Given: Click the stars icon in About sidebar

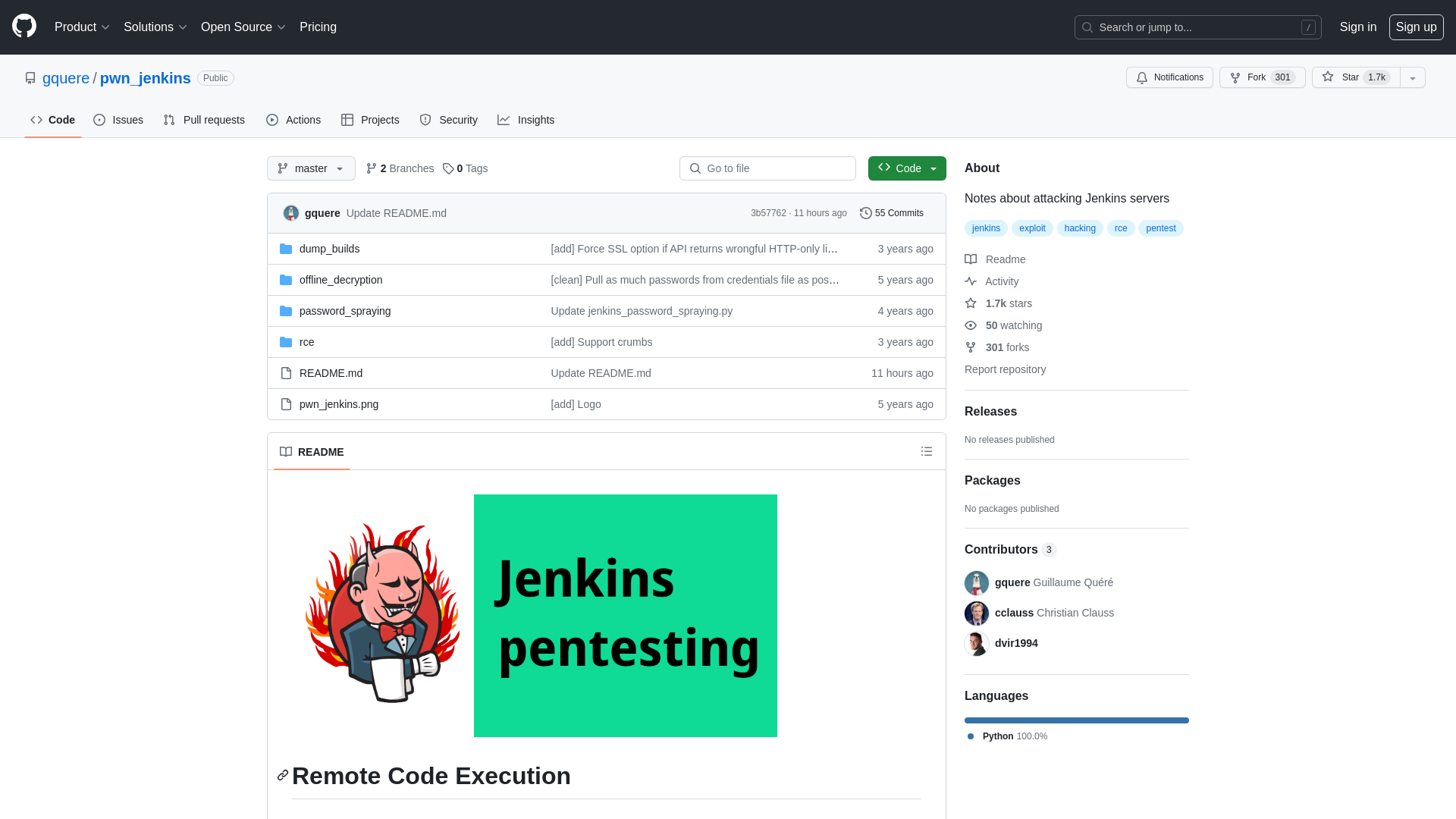Looking at the screenshot, I should [971, 303].
